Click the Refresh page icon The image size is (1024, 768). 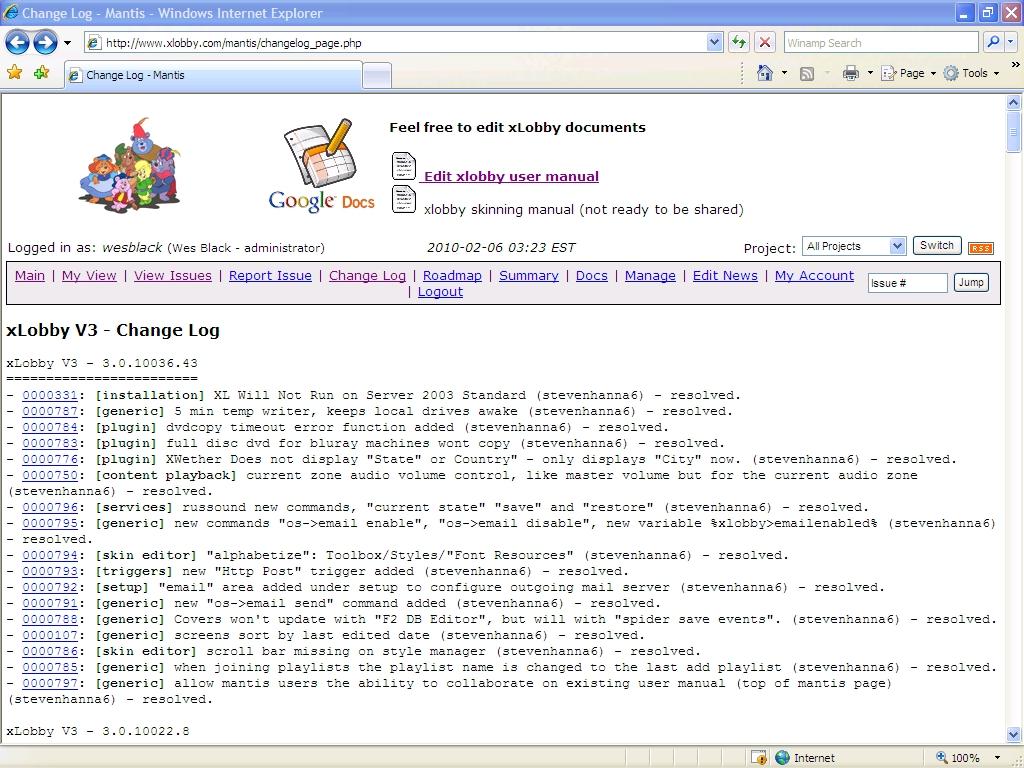click(739, 43)
